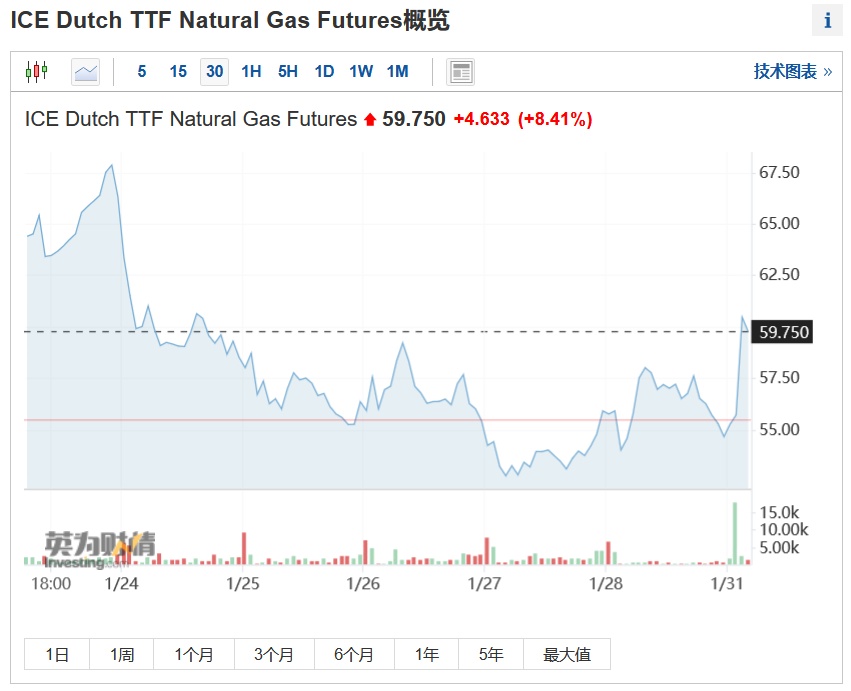The image size is (851, 691).
Task: Click the red up-arrow price indicator
Action: [370, 120]
